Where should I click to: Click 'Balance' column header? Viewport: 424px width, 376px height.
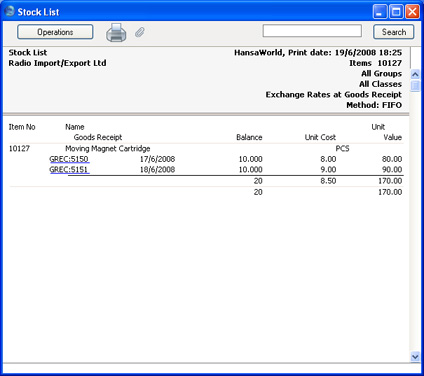click(x=249, y=137)
